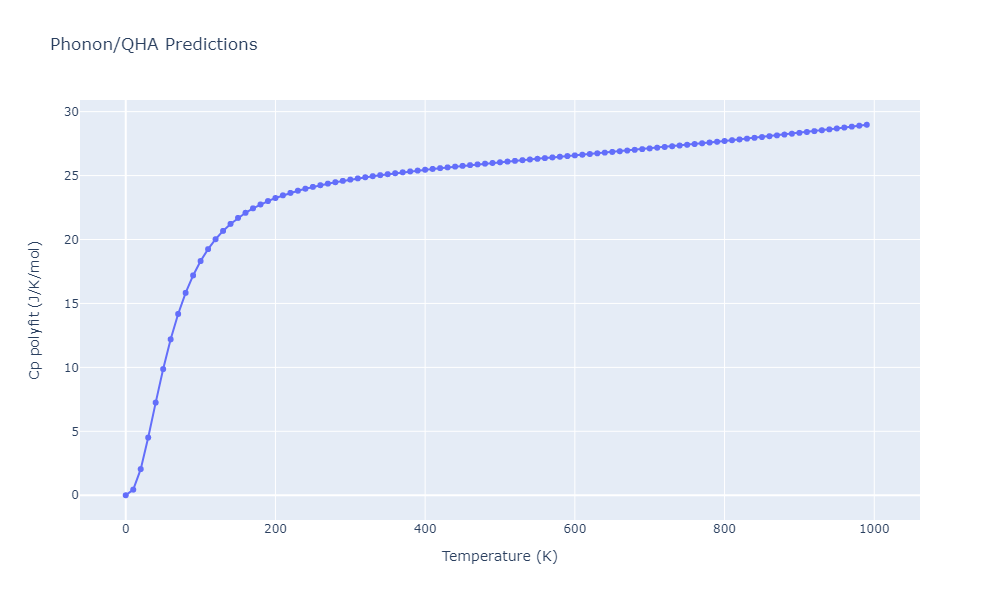Click the y-axis tick label '5'
The height and width of the screenshot is (600, 1000).
coord(68,432)
